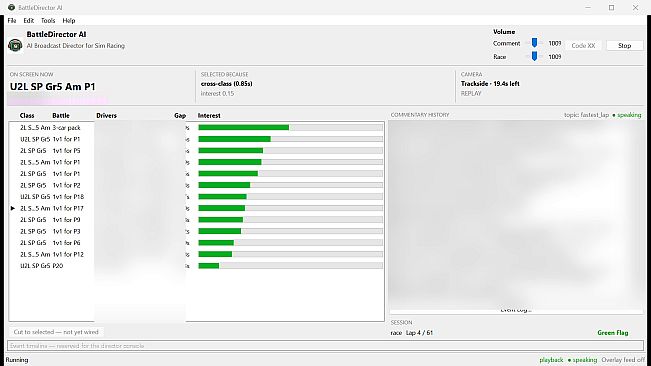Screen dimensions: 651x366
Task: Adjust the Comment volume slider
Action: click(x=534, y=43)
